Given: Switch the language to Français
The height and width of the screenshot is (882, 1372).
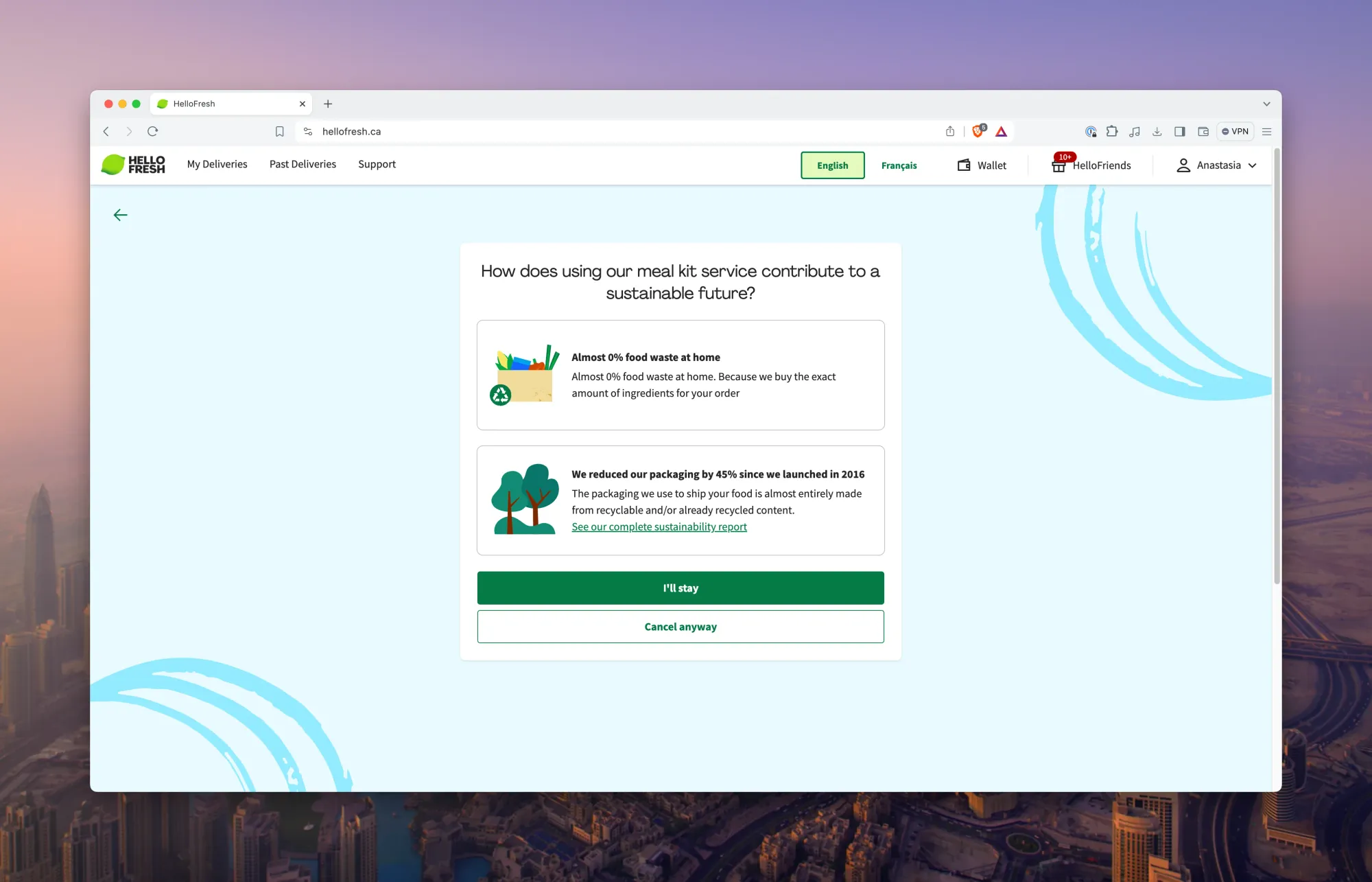Looking at the screenshot, I should (x=899, y=165).
